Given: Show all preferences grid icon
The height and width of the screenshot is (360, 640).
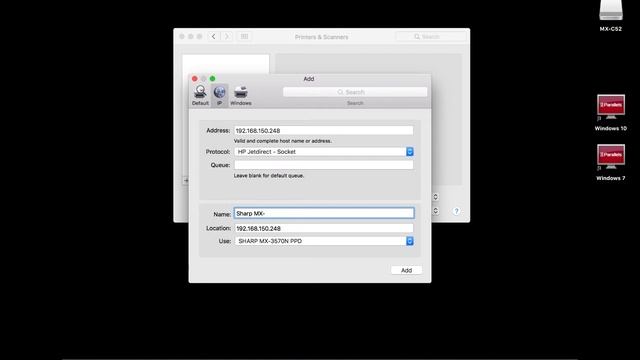Looking at the screenshot, I should 244,37.
